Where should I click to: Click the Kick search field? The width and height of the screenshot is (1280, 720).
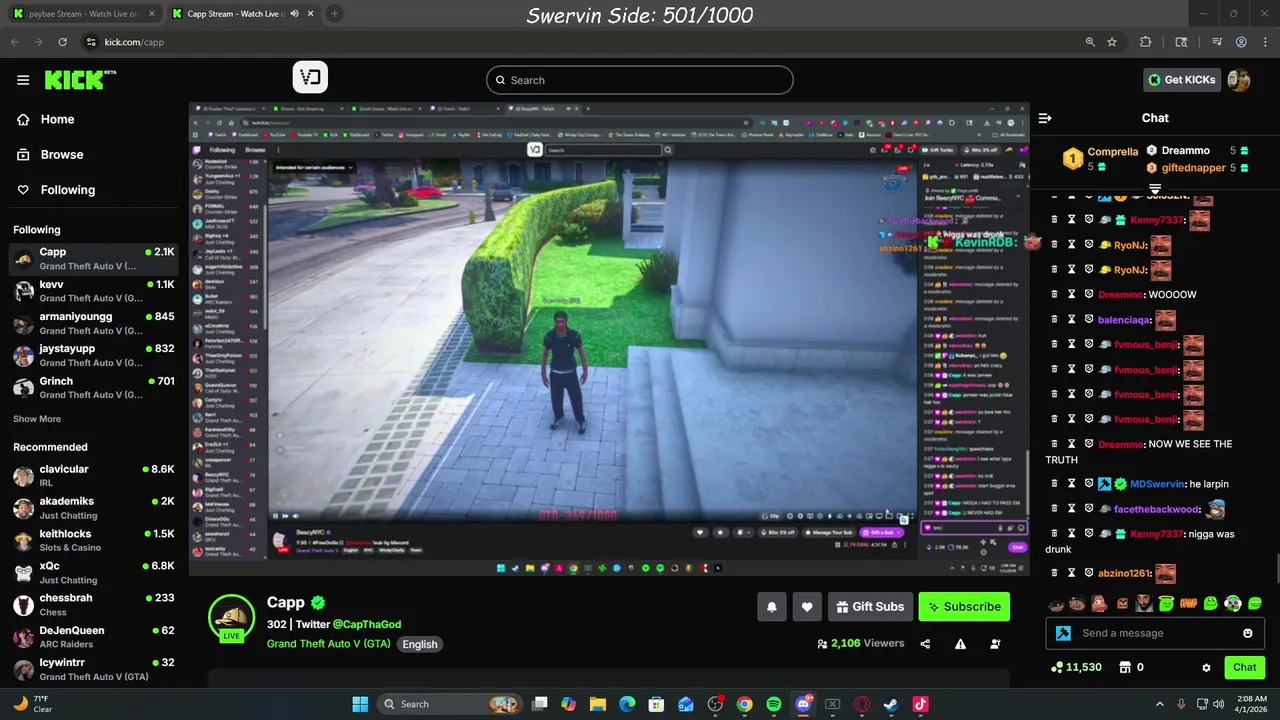click(640, 80)
